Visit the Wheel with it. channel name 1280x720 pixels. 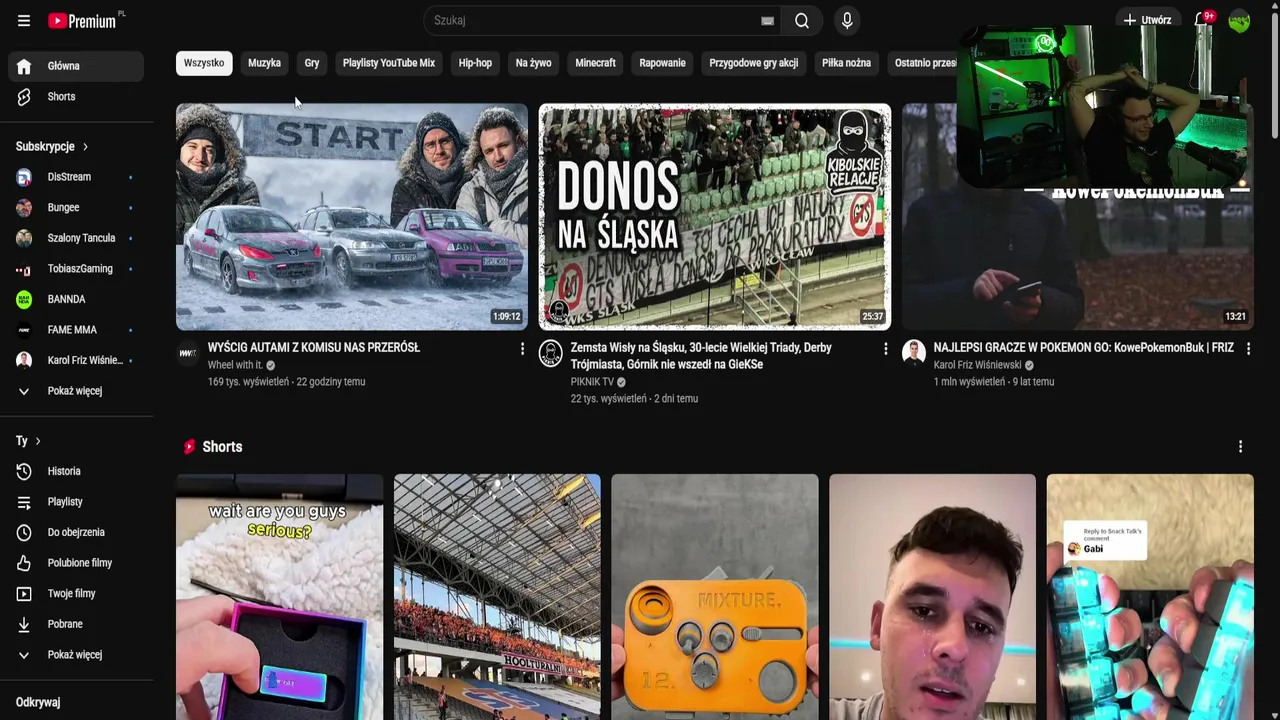click(235, 365)
